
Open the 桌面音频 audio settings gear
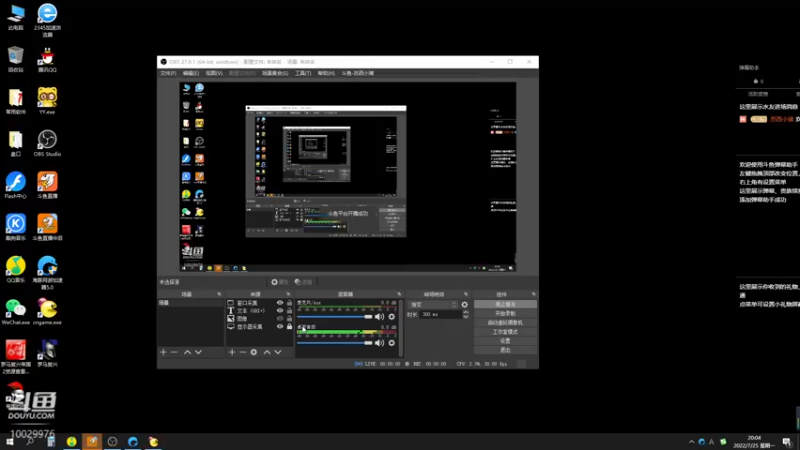[x=391, y=343]
